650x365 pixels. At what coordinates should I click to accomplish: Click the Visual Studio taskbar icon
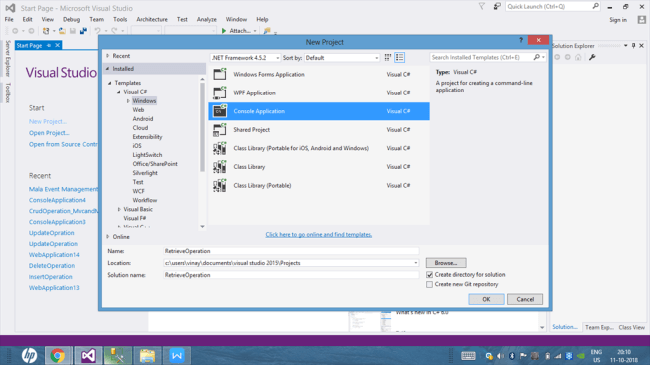pyautogui.click(x=88, y=355)
